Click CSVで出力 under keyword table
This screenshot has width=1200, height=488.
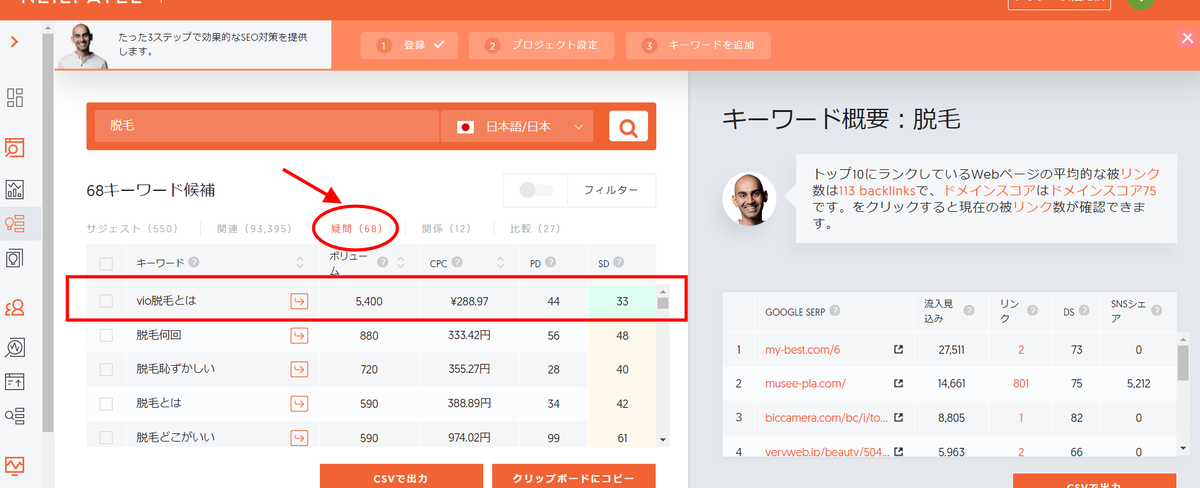[x=401, y=477]
